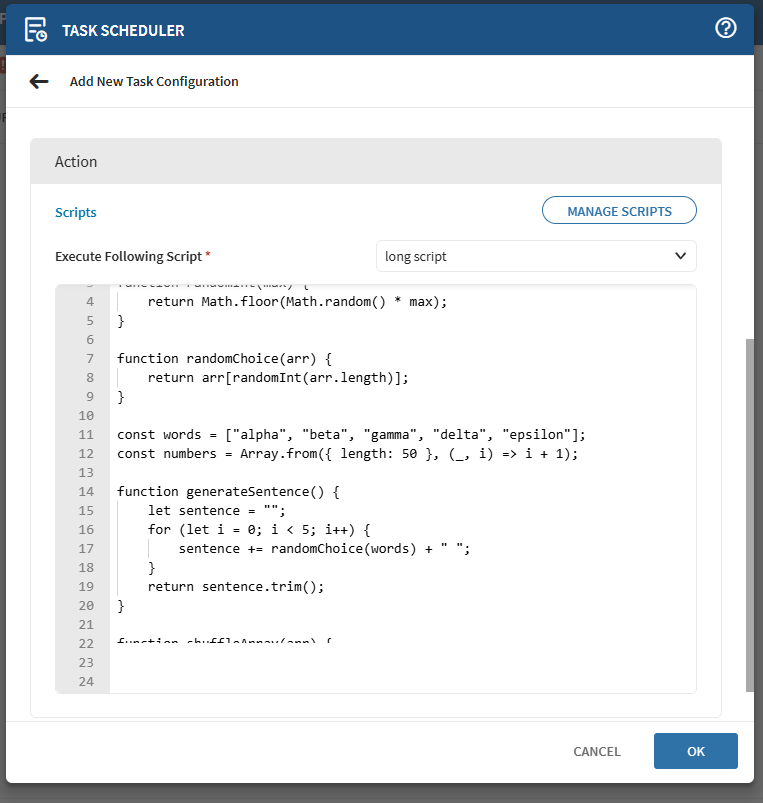763x803 pixels.
Task: Click the 'let sentence' code line
Action: [x=217, y=511]
